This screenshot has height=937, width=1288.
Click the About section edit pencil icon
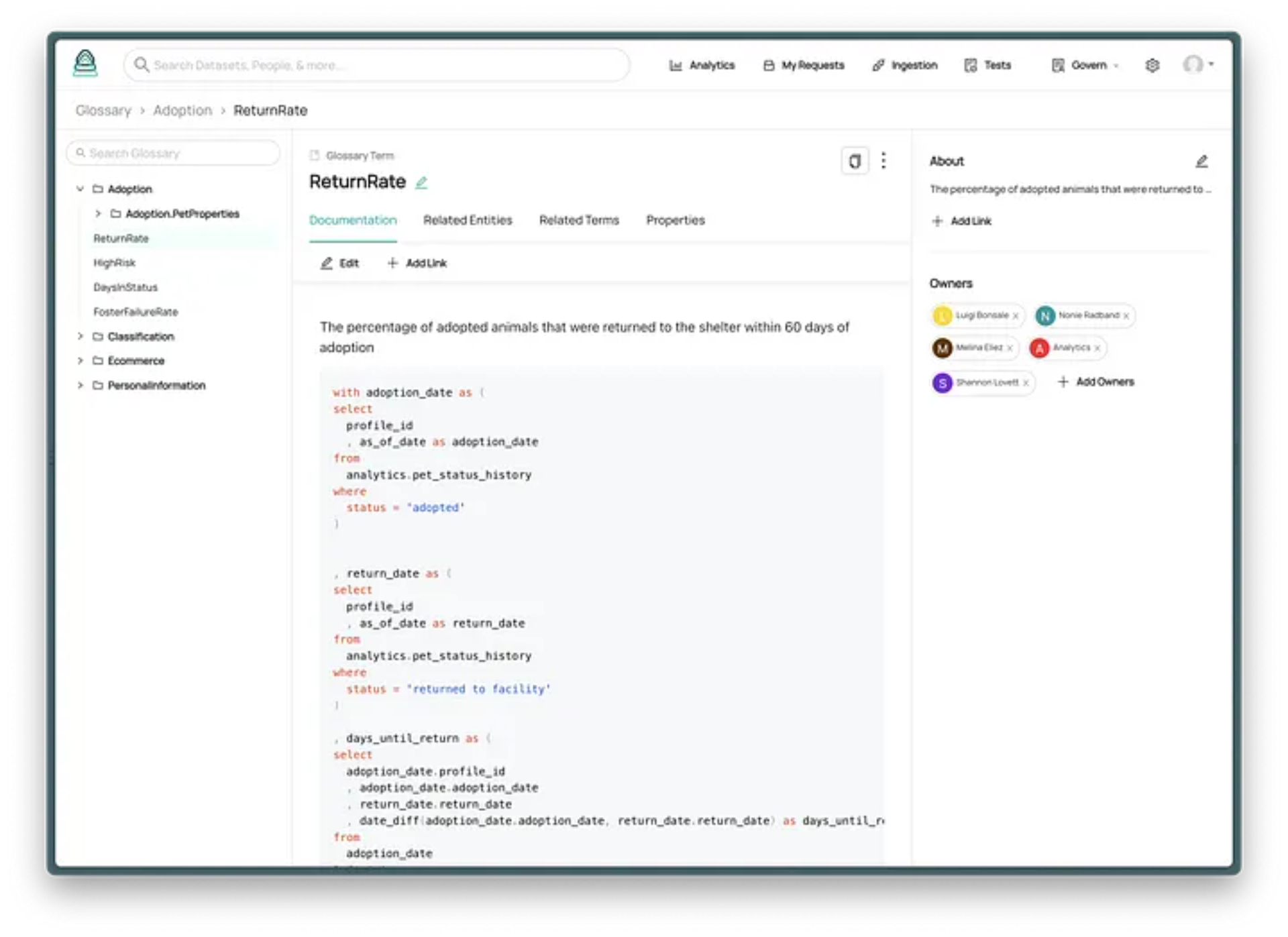pos(1201,161)
